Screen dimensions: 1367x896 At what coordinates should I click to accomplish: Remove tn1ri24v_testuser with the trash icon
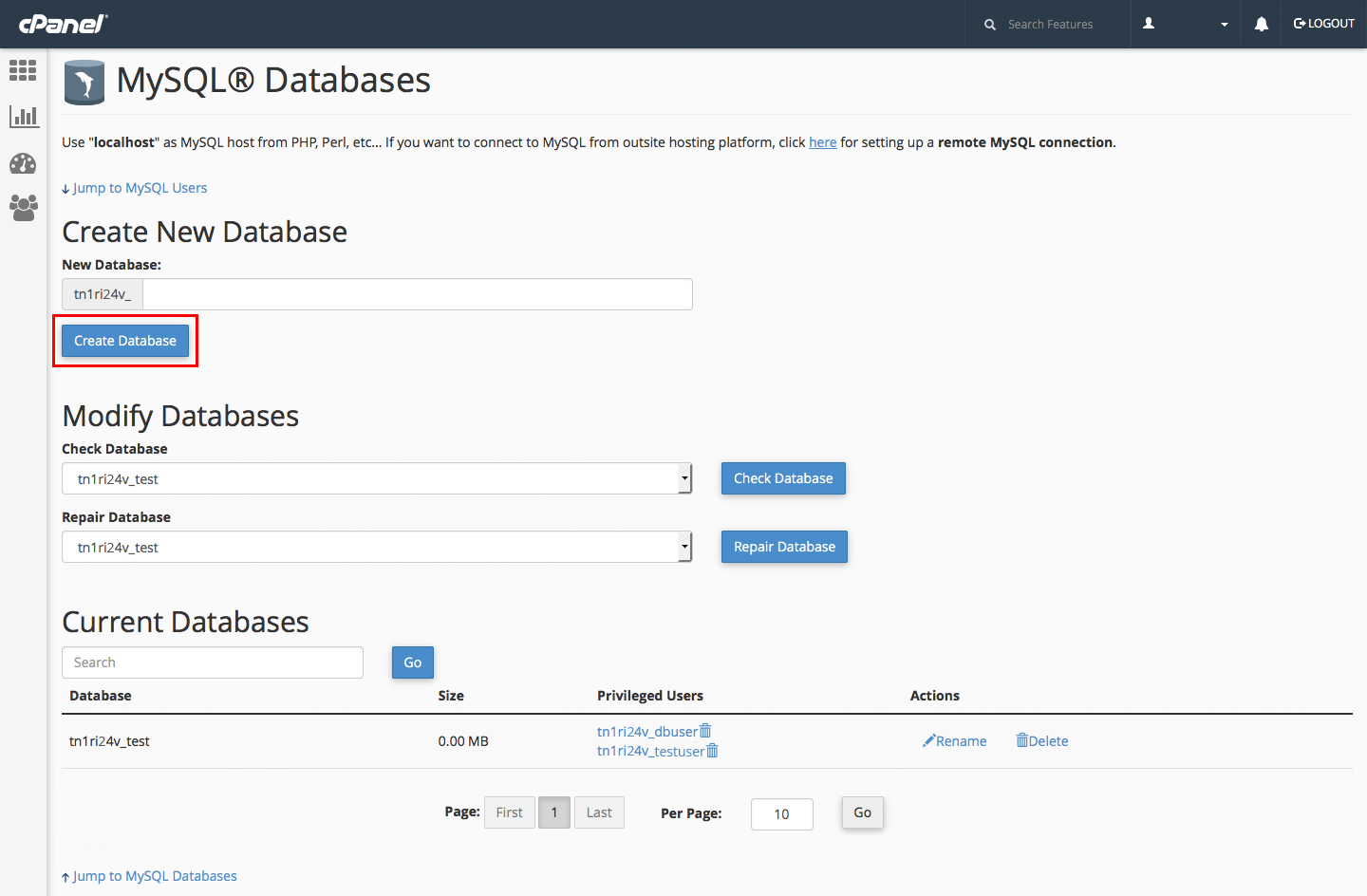point(713,750)
